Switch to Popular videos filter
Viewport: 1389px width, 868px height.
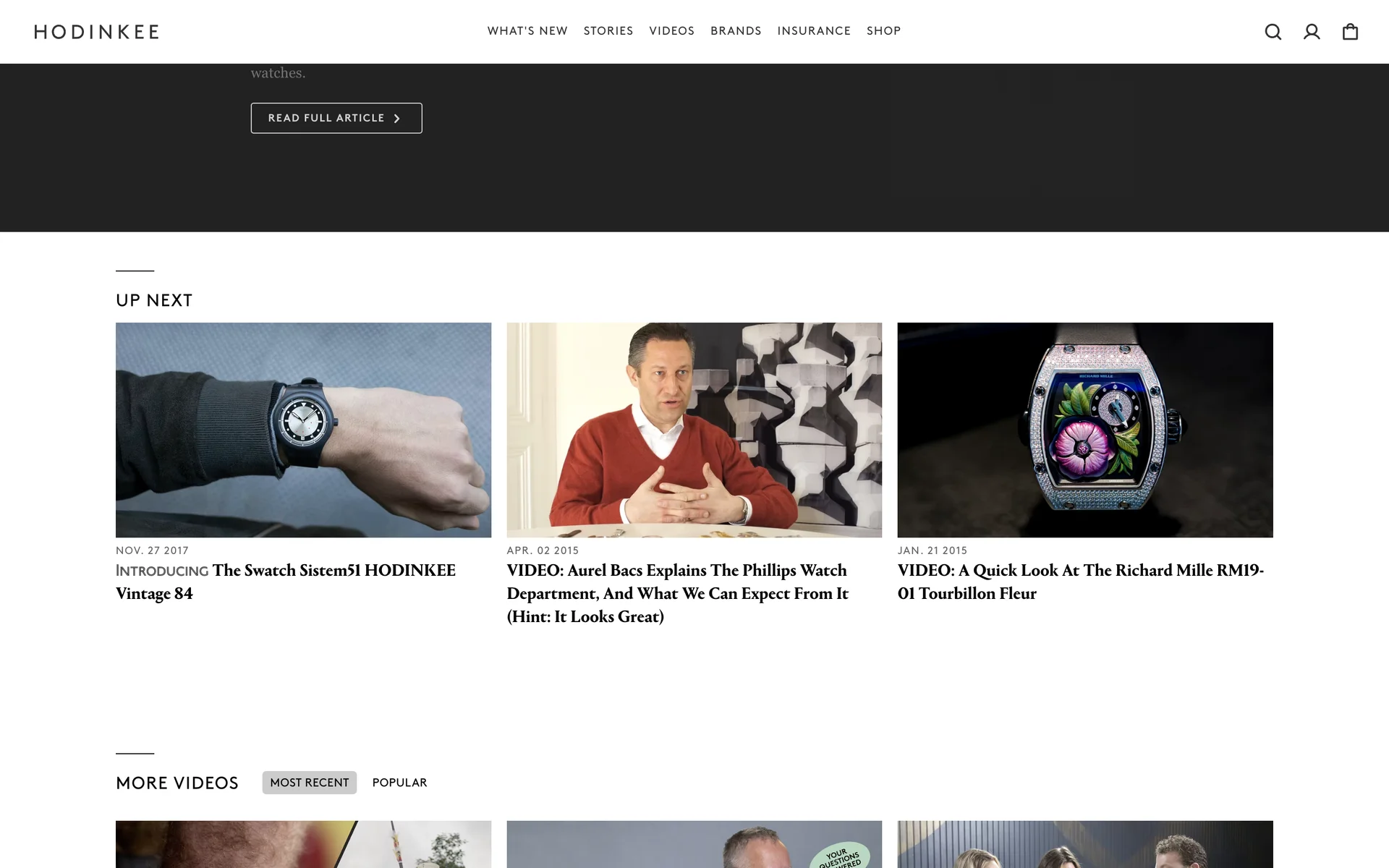point(399,783)
